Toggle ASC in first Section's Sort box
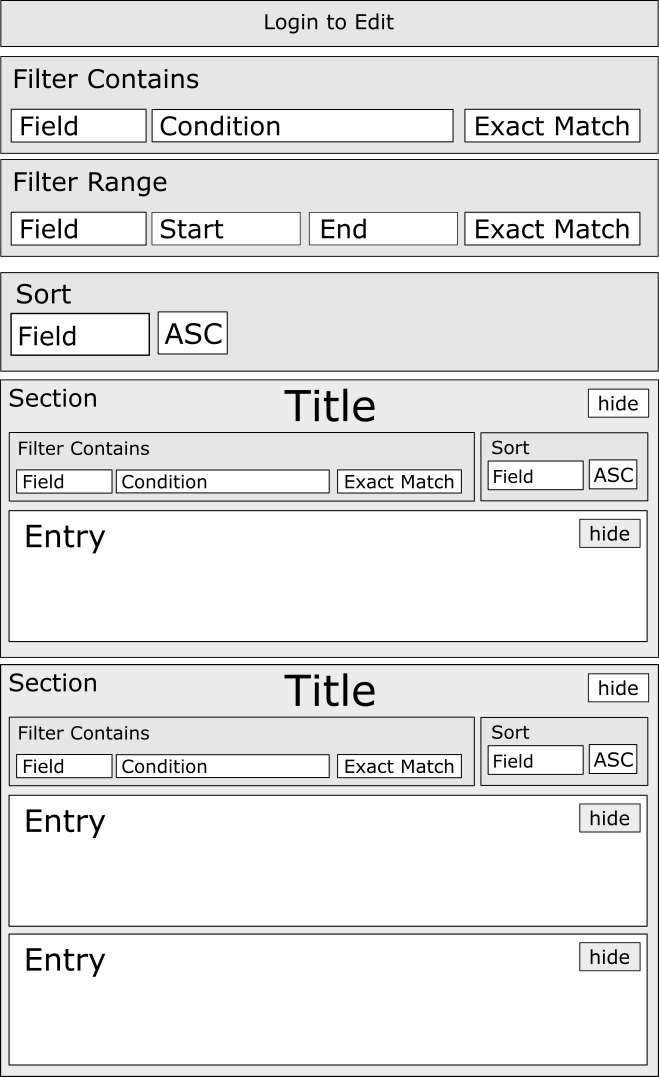Viewport: 659px width, 1077px height. click(613, 474)
